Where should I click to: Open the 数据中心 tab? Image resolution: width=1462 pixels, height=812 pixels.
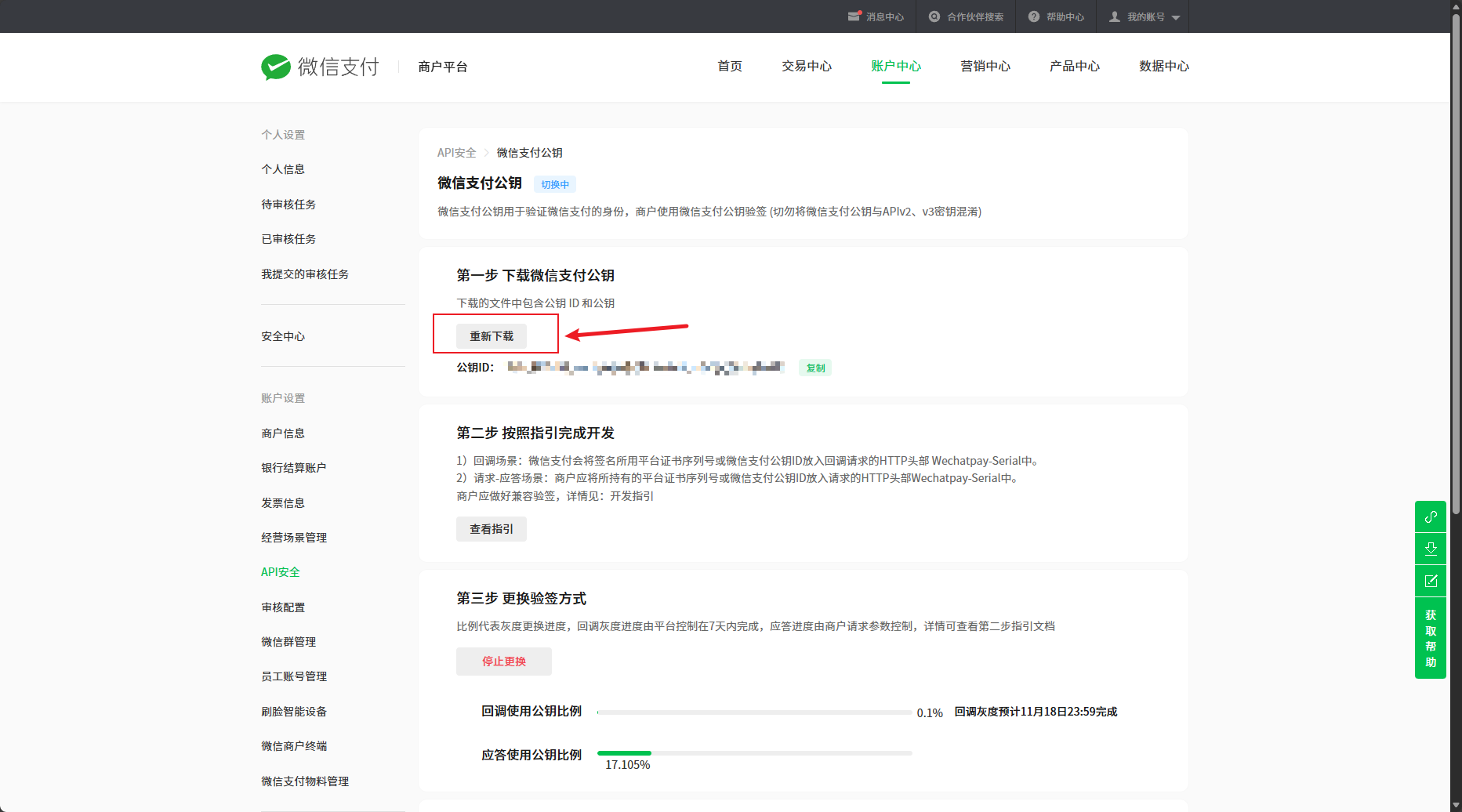point(1164,67)
